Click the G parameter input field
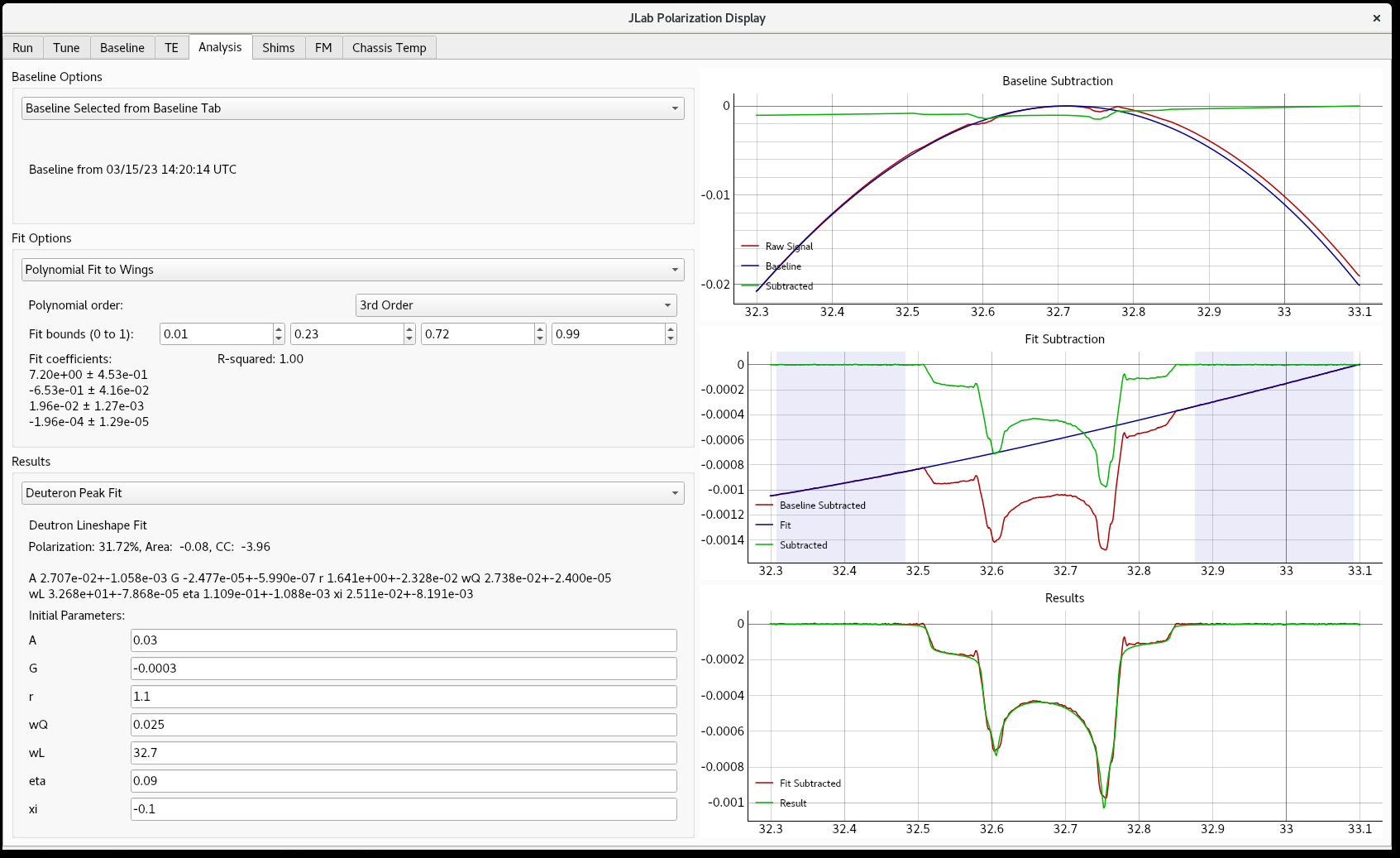The image size is (1400, 858). point(404,669)
